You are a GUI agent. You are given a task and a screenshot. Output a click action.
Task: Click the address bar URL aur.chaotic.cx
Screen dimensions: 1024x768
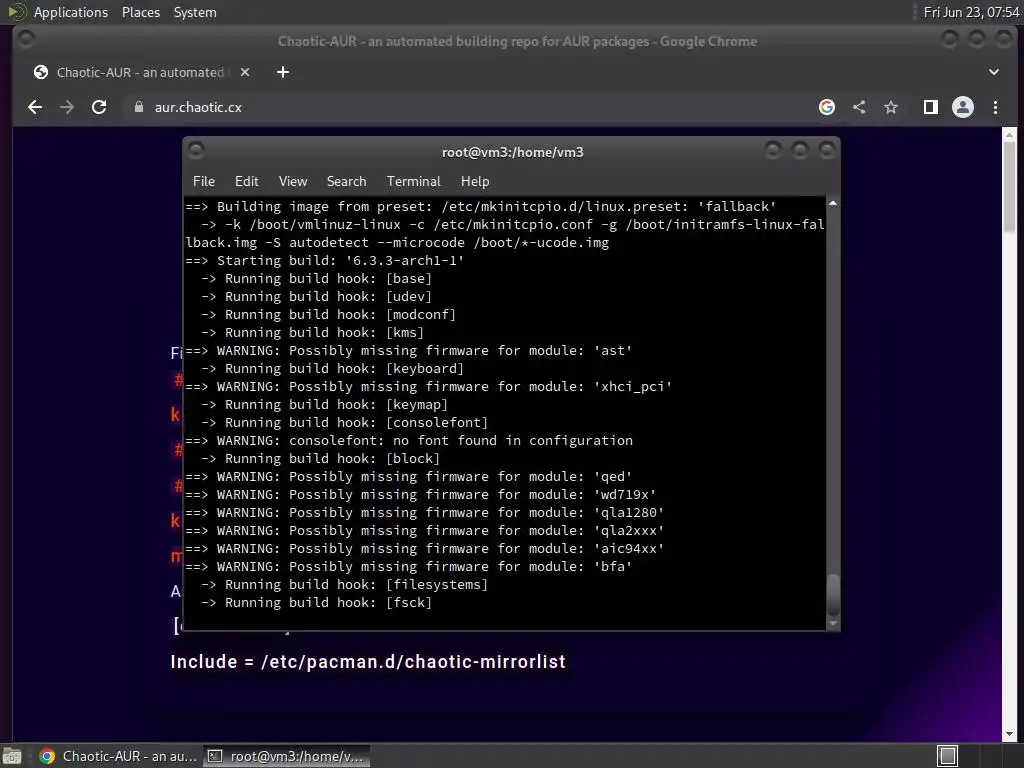pos(198,107)
